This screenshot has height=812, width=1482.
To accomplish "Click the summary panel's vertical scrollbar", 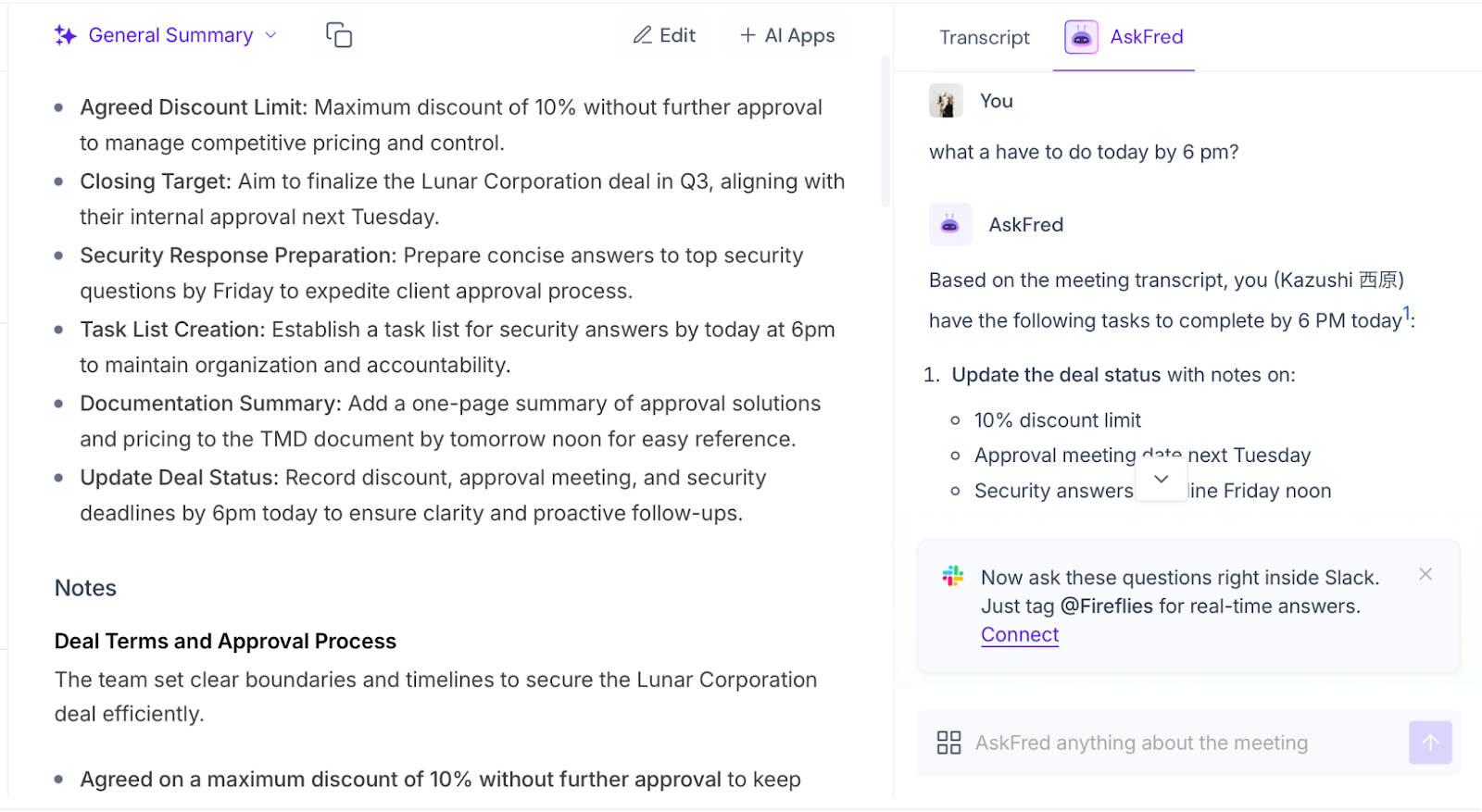I will pyautogui.click(x=885, y=130).
